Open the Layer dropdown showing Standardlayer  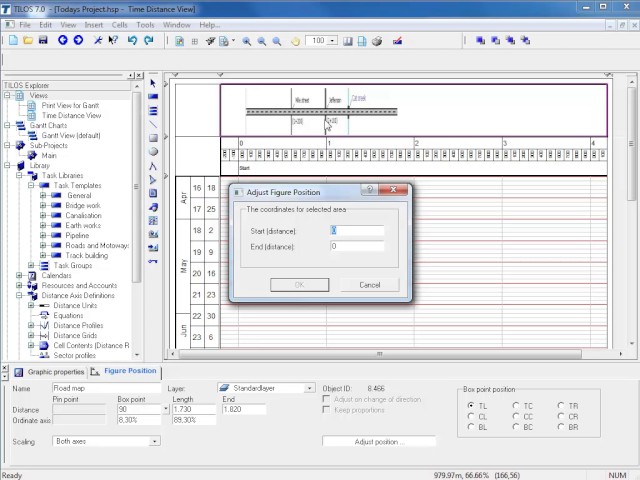point(309,388)
